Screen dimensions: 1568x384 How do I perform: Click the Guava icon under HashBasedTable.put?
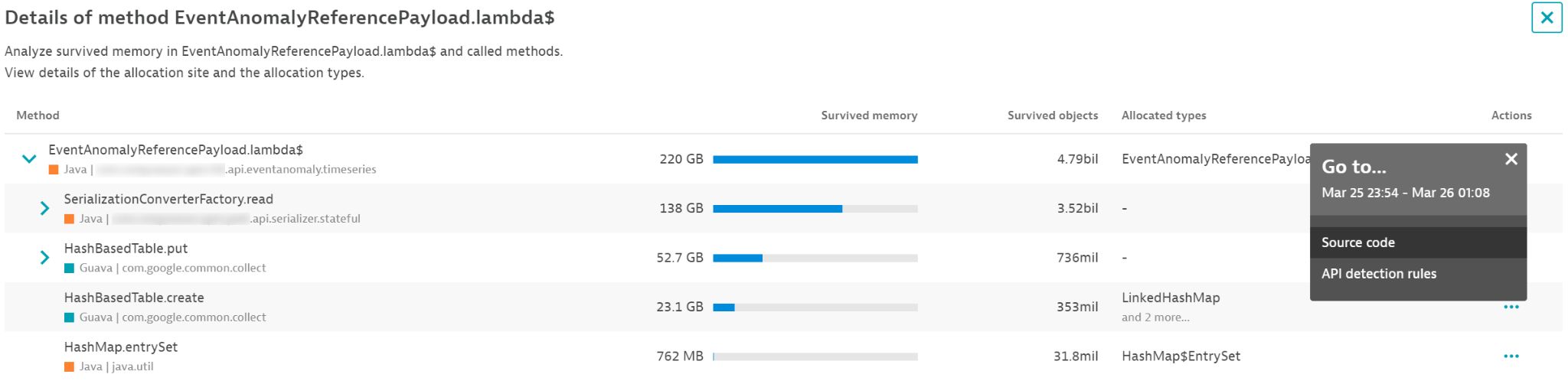coord(69,268)
